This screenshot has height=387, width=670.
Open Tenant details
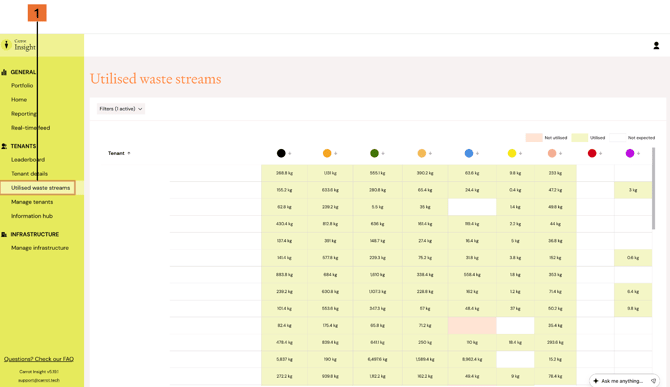tap(29, 173)
